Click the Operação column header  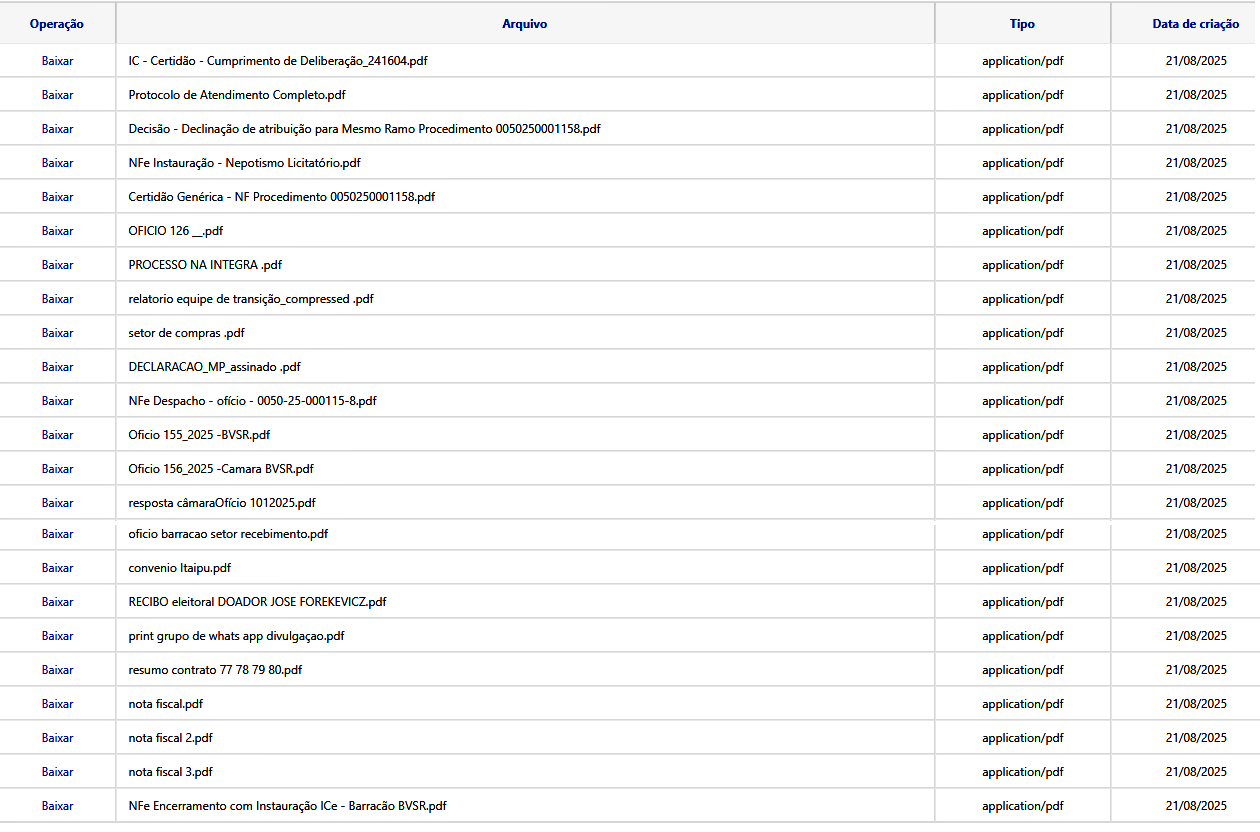point(57,24)
